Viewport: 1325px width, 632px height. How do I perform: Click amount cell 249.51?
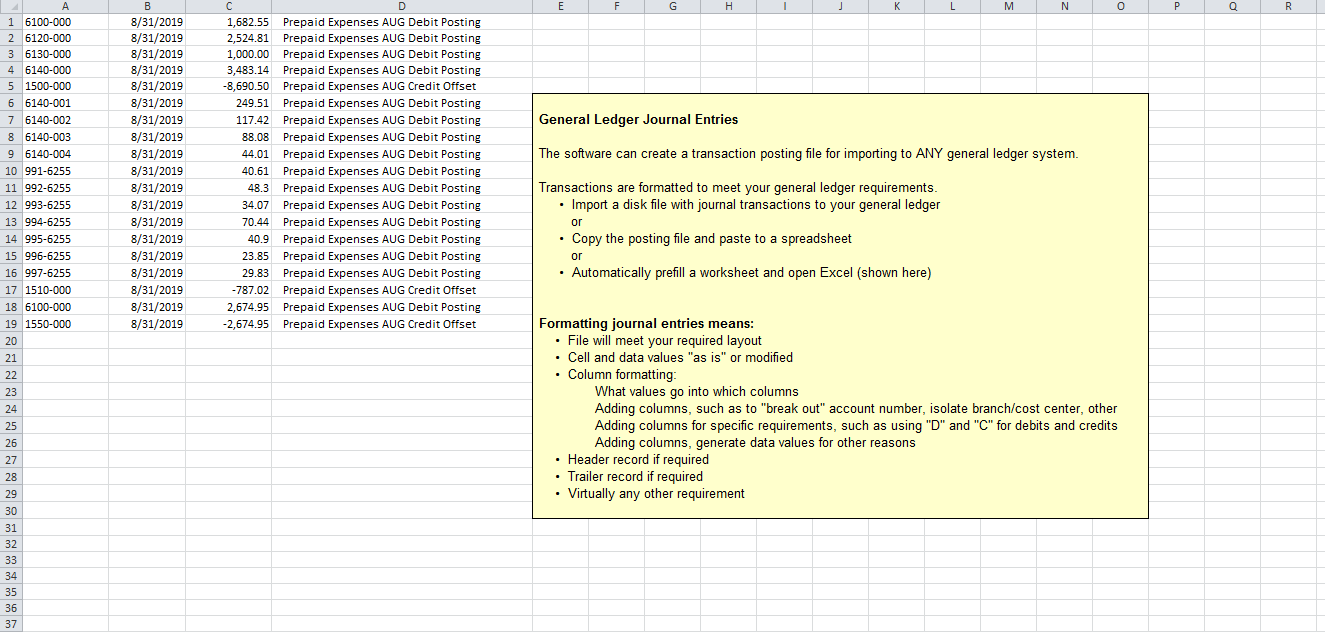(229, 103)
